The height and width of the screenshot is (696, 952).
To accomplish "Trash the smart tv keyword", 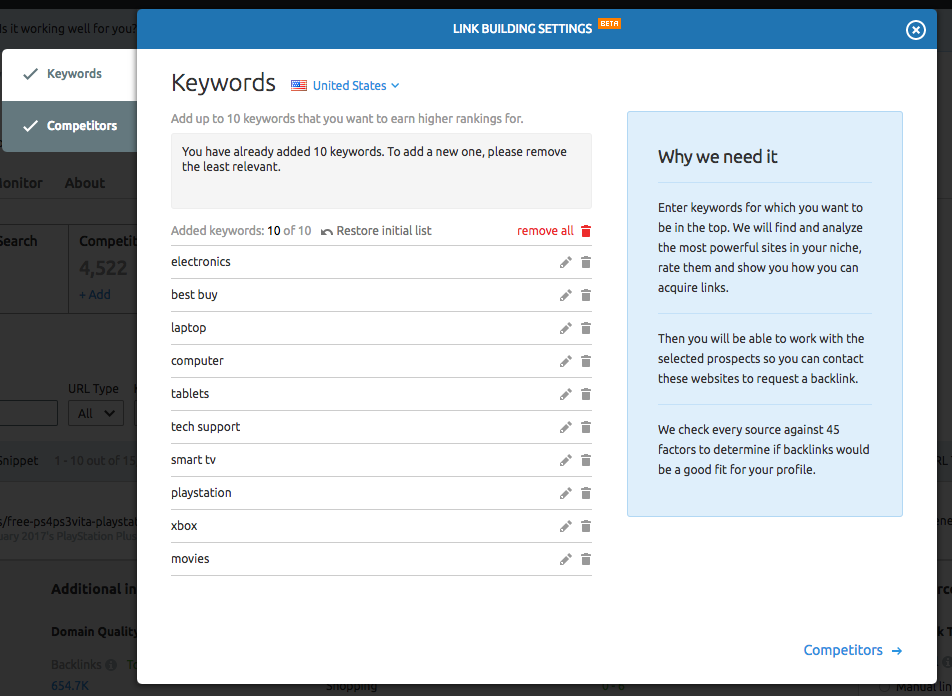I will pyautogui.click(x=586, y=460).
